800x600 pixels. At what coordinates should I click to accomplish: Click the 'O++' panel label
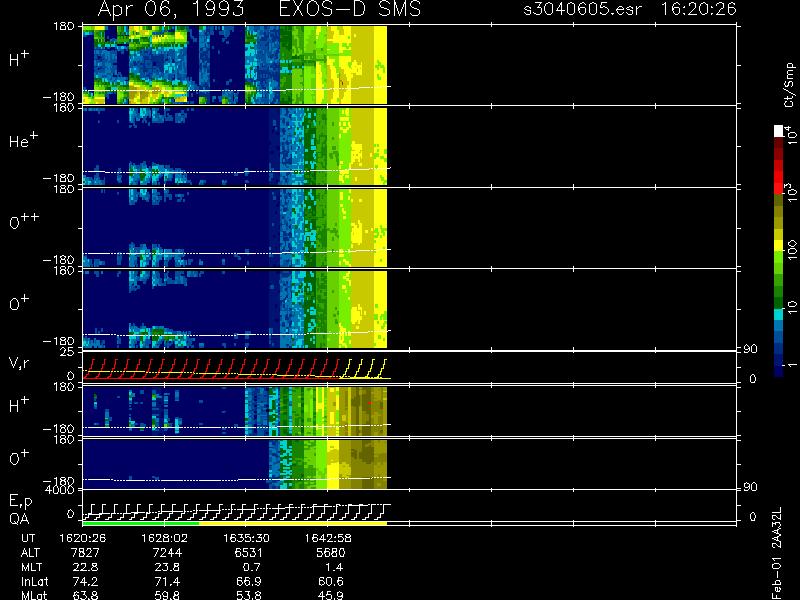[24, 221]
